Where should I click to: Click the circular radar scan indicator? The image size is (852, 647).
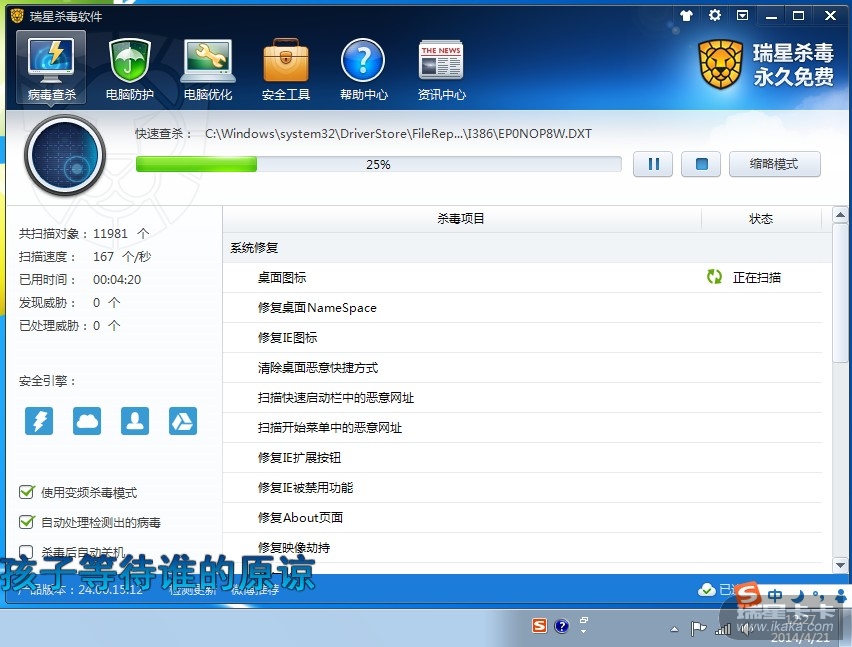coord(65,156)
